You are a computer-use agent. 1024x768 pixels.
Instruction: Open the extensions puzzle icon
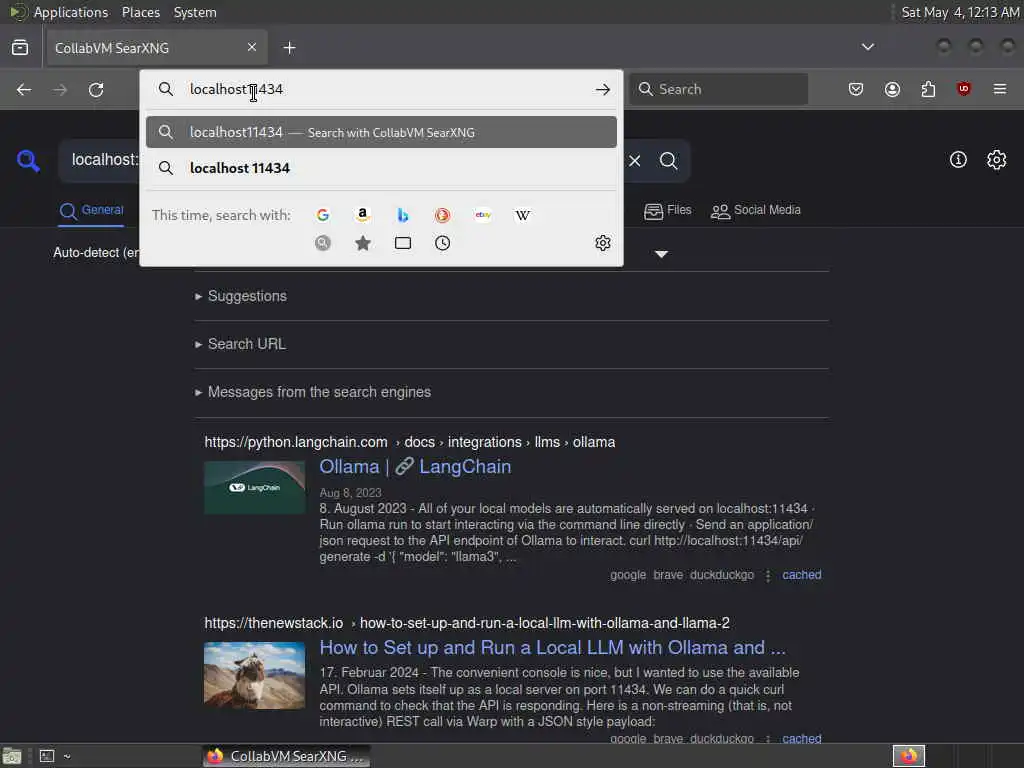coord(928,89)
